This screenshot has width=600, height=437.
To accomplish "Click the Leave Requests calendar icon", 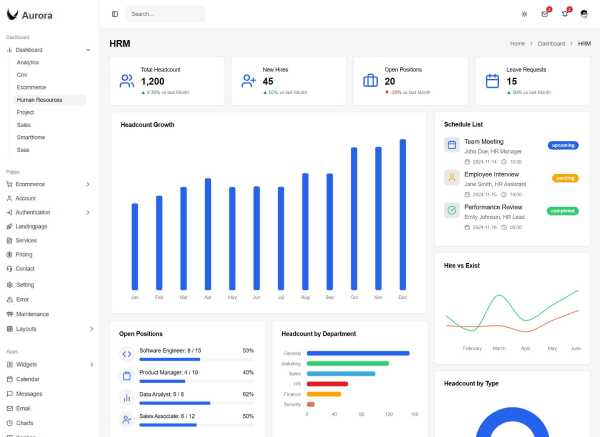I will pyautogui.click(x=491, y=81).
